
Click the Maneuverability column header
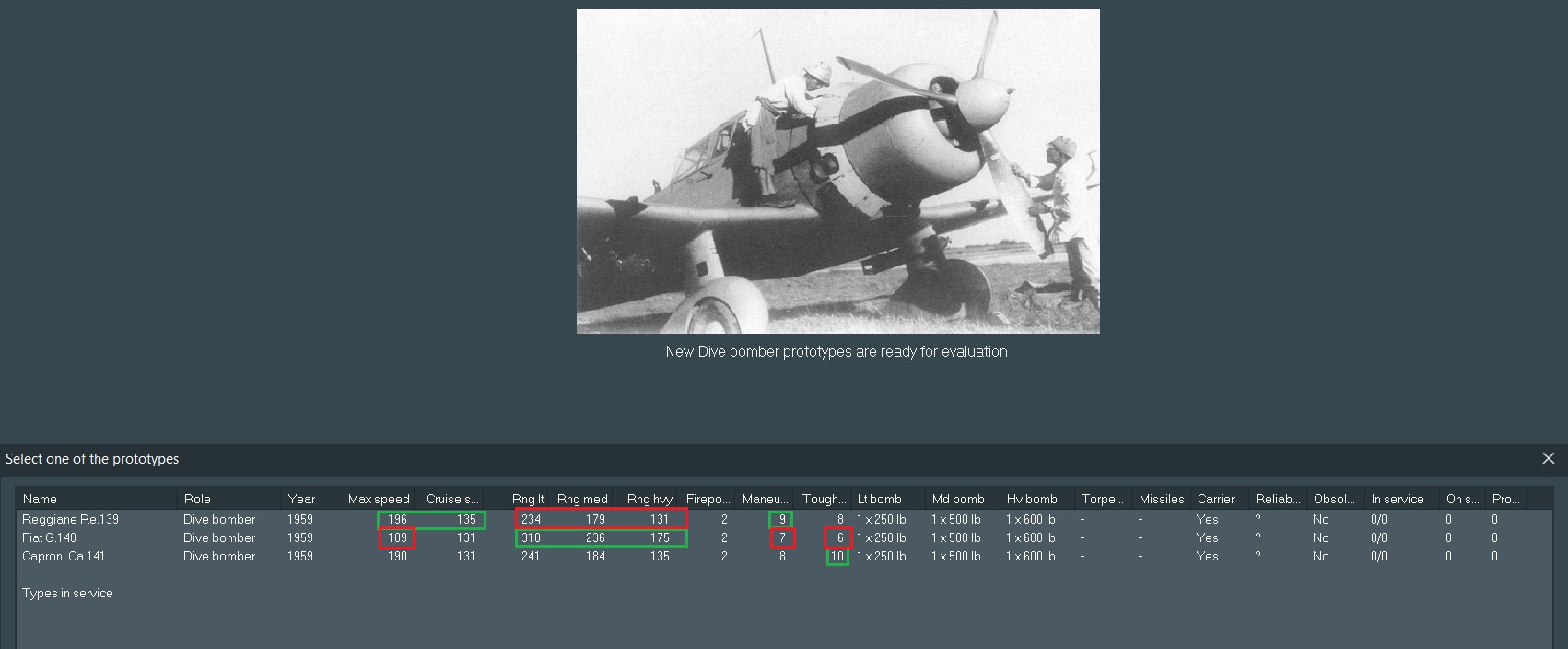(x=766, y=499)
